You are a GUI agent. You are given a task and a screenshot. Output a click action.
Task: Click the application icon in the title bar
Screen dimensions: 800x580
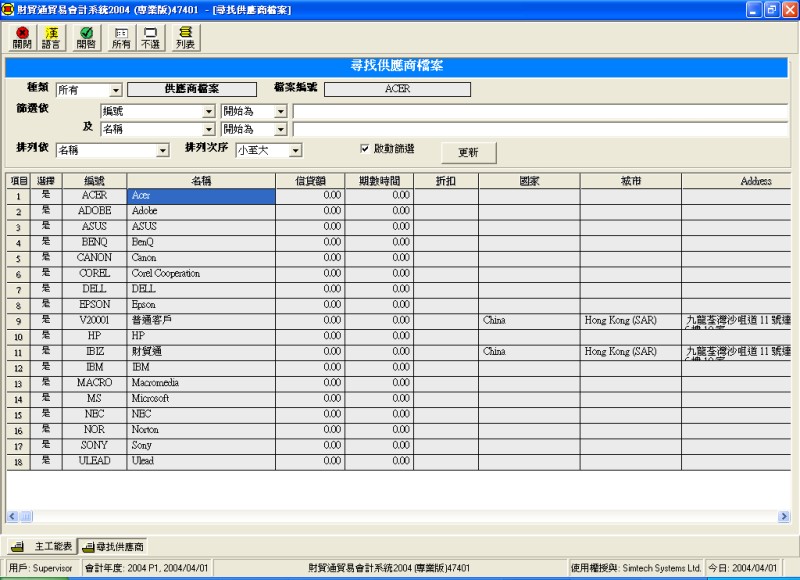tap(8, 9)
